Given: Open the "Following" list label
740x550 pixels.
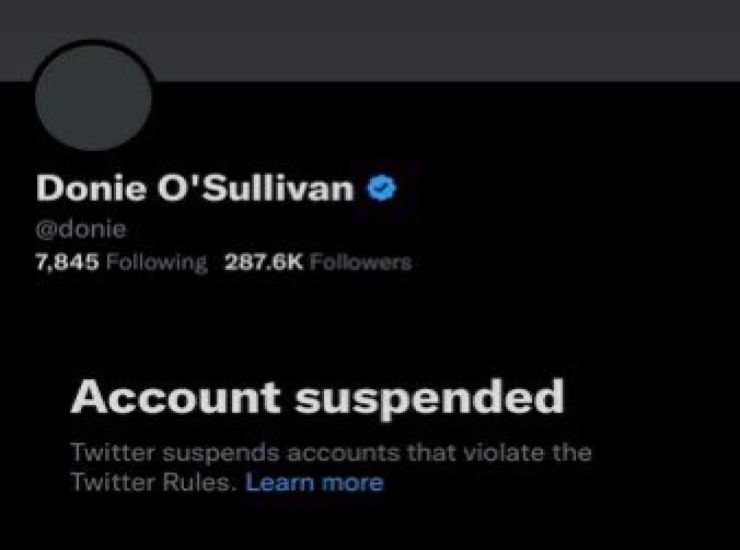Looking at the screenshot, I should [x=155, y=263].
